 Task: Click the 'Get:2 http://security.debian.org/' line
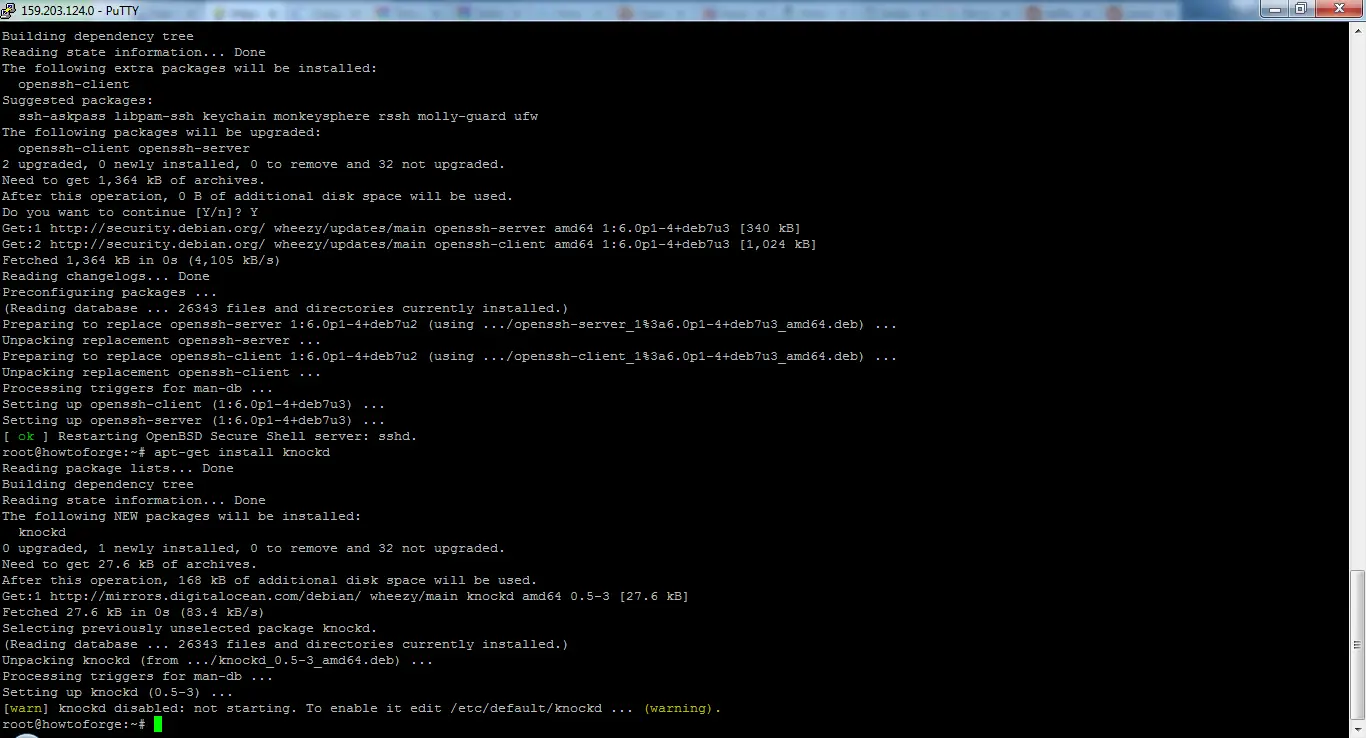point(409,244)
